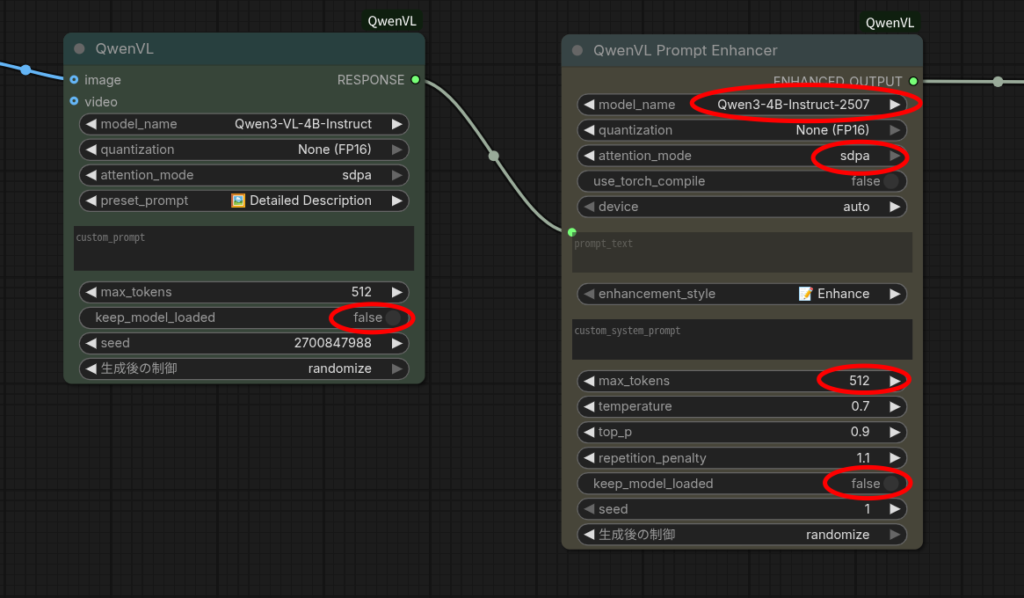Decrease top_p with the left arrow
The width and height of the screenshot is (1024, 598).
coord(589,433)
